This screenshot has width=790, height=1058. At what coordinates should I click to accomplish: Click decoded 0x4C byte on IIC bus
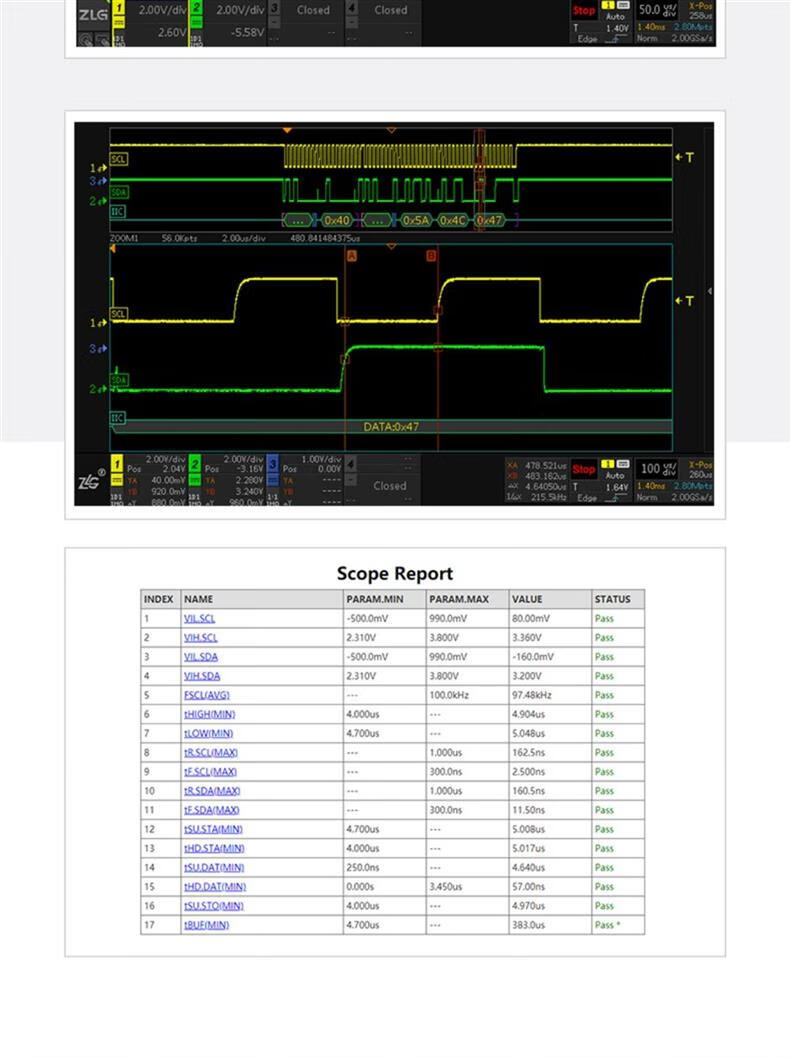coord(453,220)
